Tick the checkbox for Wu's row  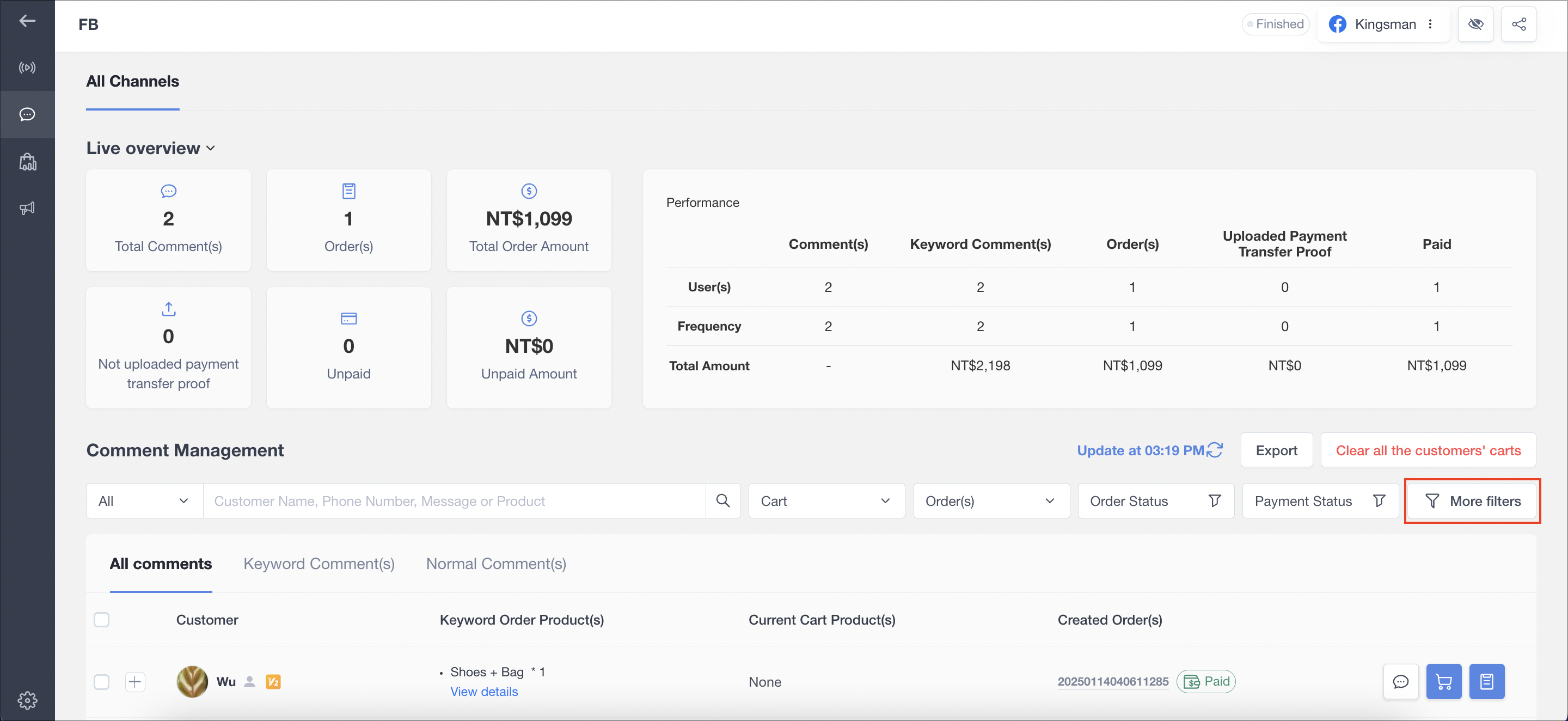click(x=101, y=682)
